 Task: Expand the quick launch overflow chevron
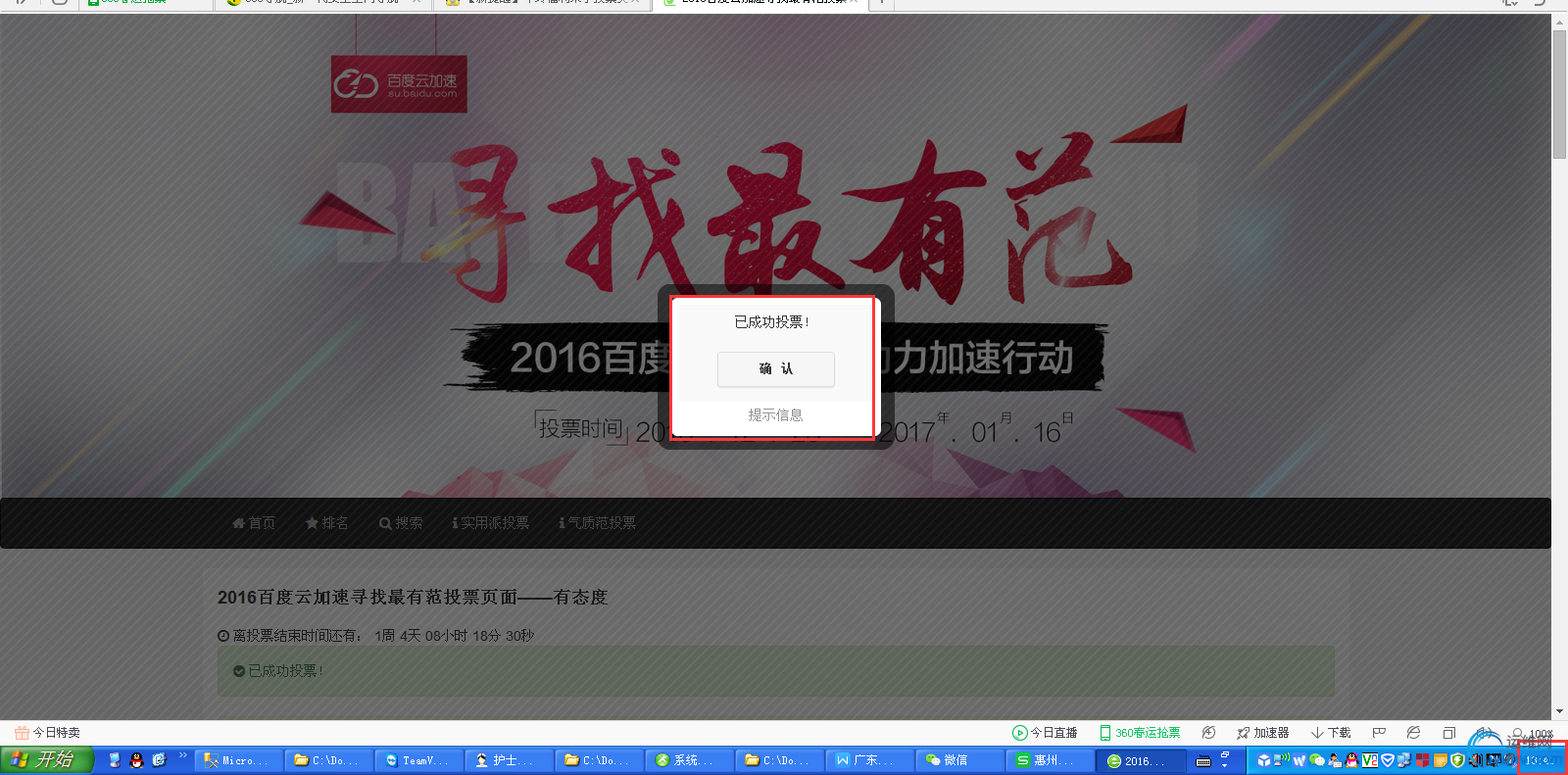tap(182, 756)
